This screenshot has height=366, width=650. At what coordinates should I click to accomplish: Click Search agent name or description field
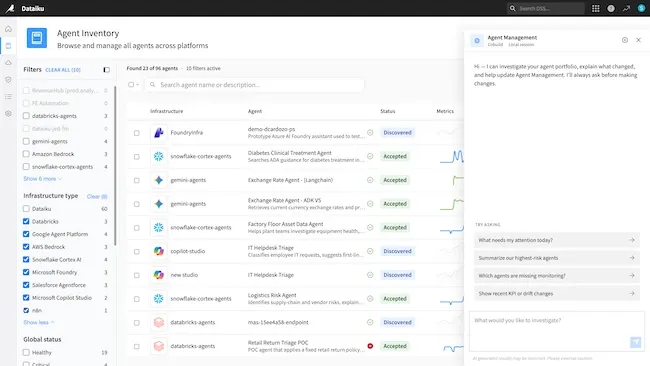(254, 85)
